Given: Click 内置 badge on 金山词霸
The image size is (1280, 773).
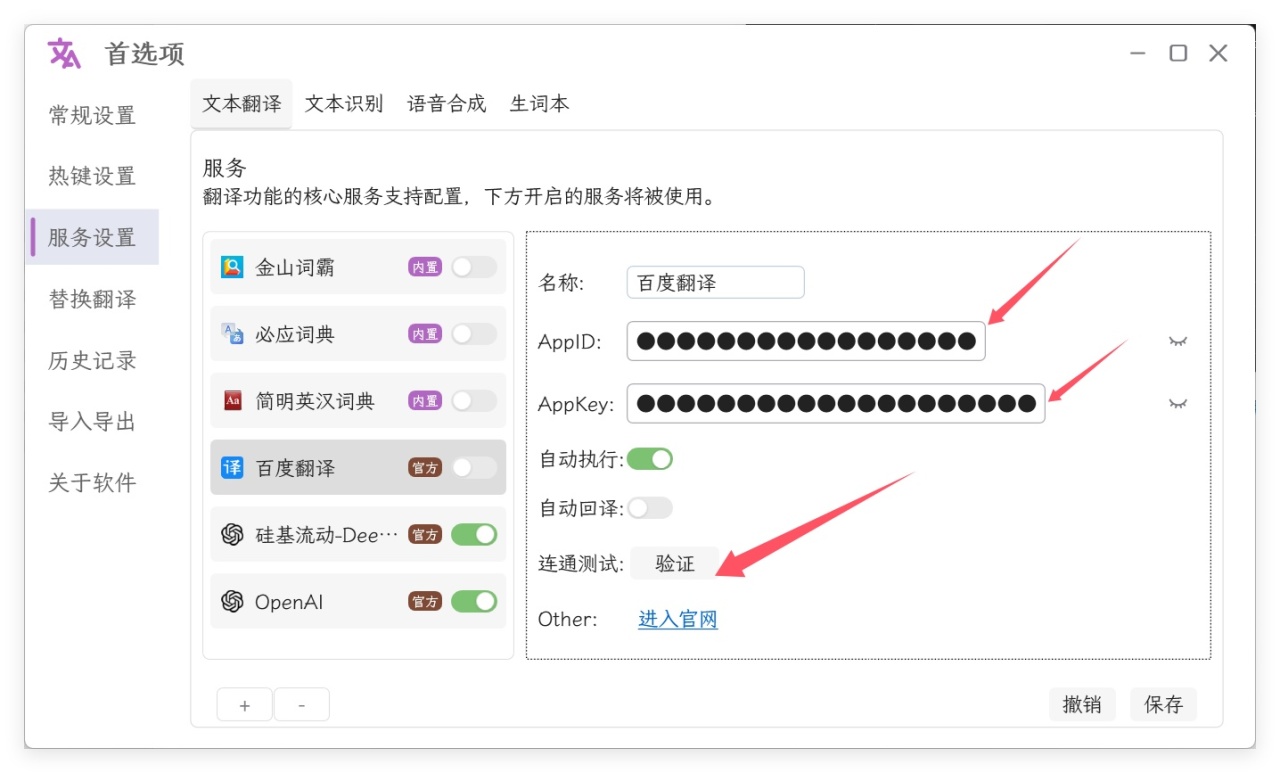Looking at the screenshot, I should point(425,267).
